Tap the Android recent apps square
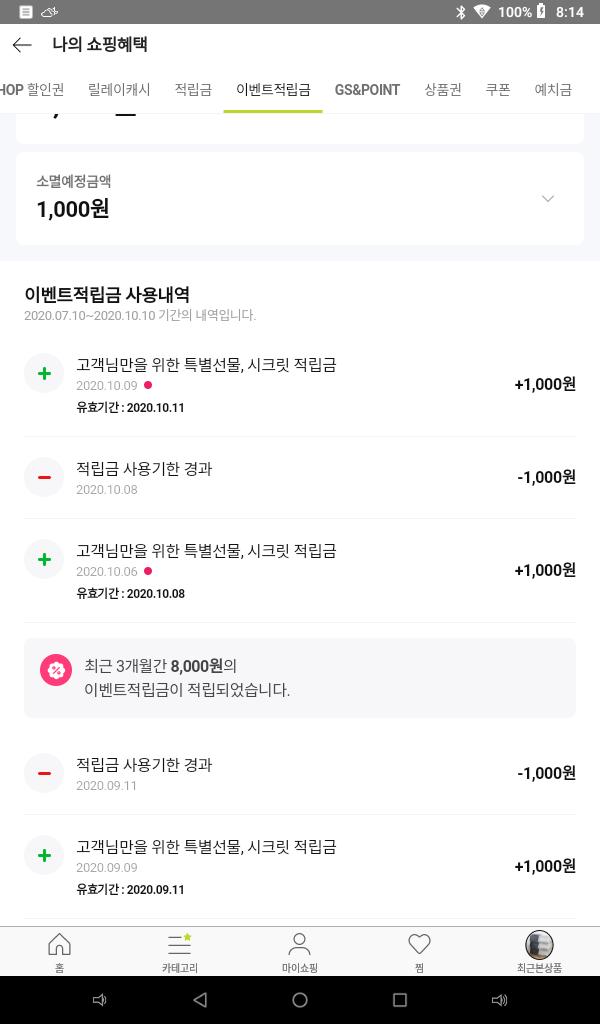The width and height of the screenshot is (600, 1024). (400, 1000)
